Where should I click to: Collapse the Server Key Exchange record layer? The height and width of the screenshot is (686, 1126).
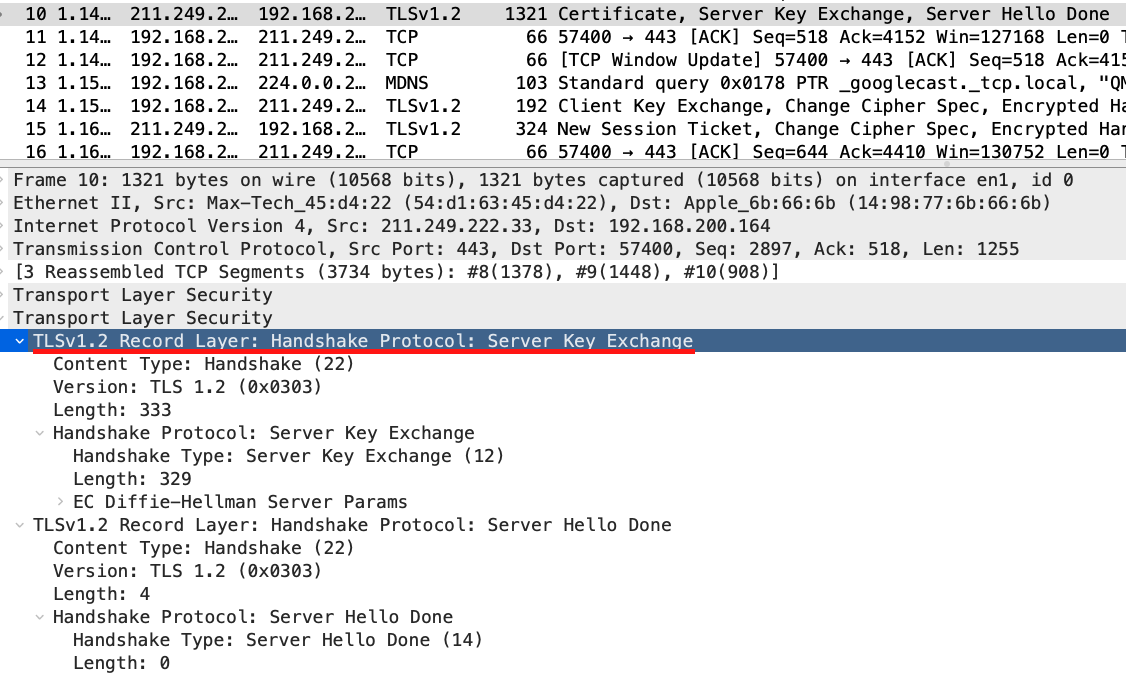pyautogui.click(x=20, y=340)
